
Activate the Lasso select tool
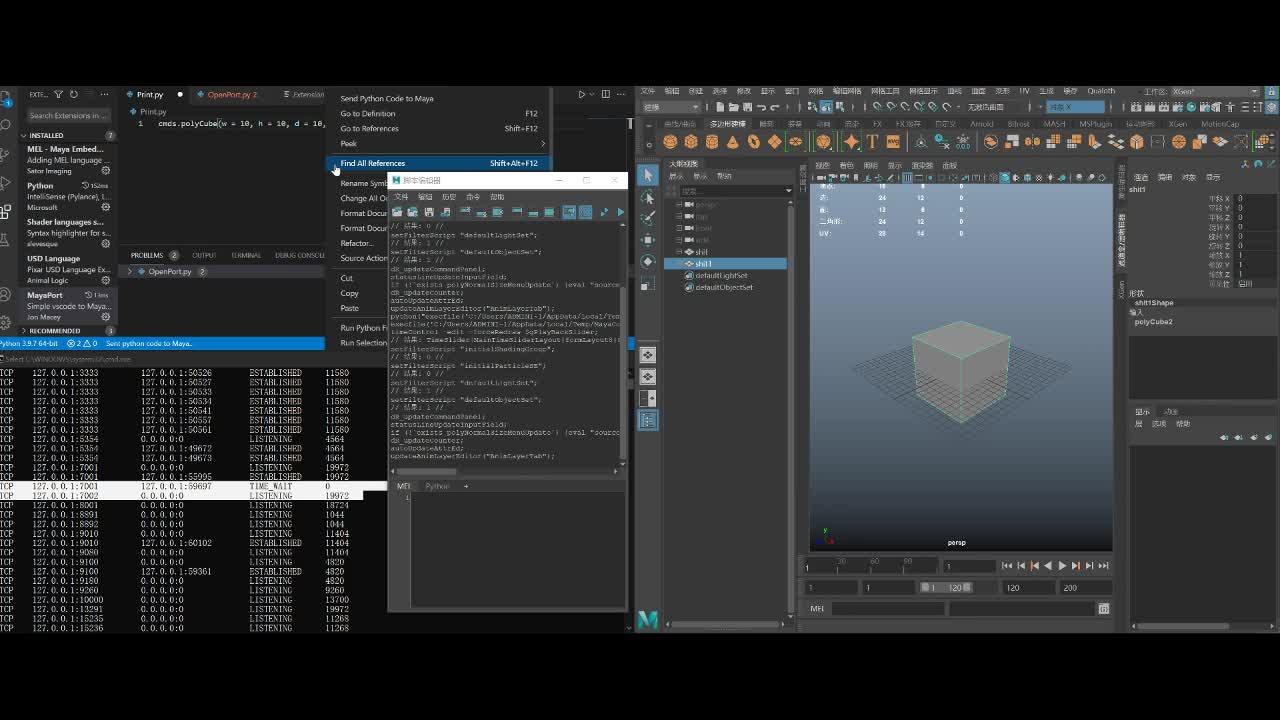pos(647,200)
